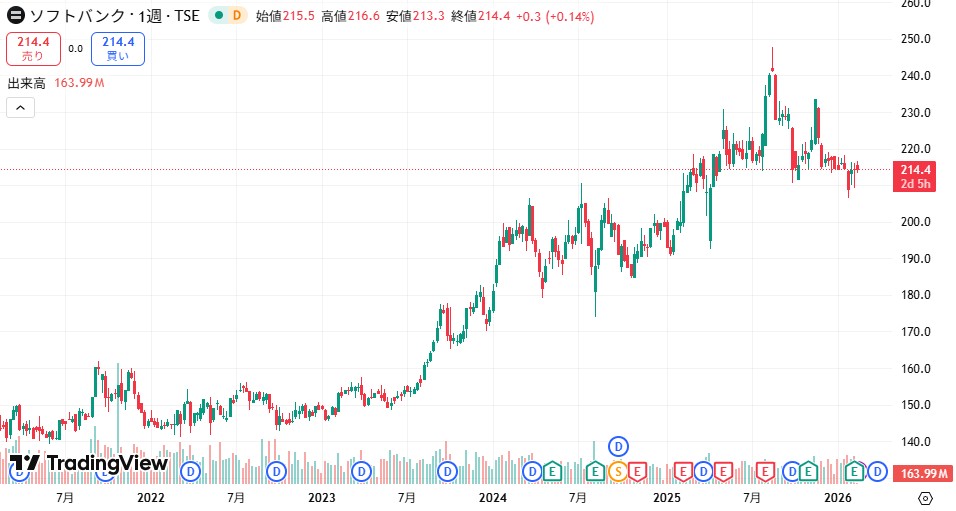Click the +0.3 (+0.14%) change value
The height and width of the screenshot is (511, 956).
coord(555,16)
